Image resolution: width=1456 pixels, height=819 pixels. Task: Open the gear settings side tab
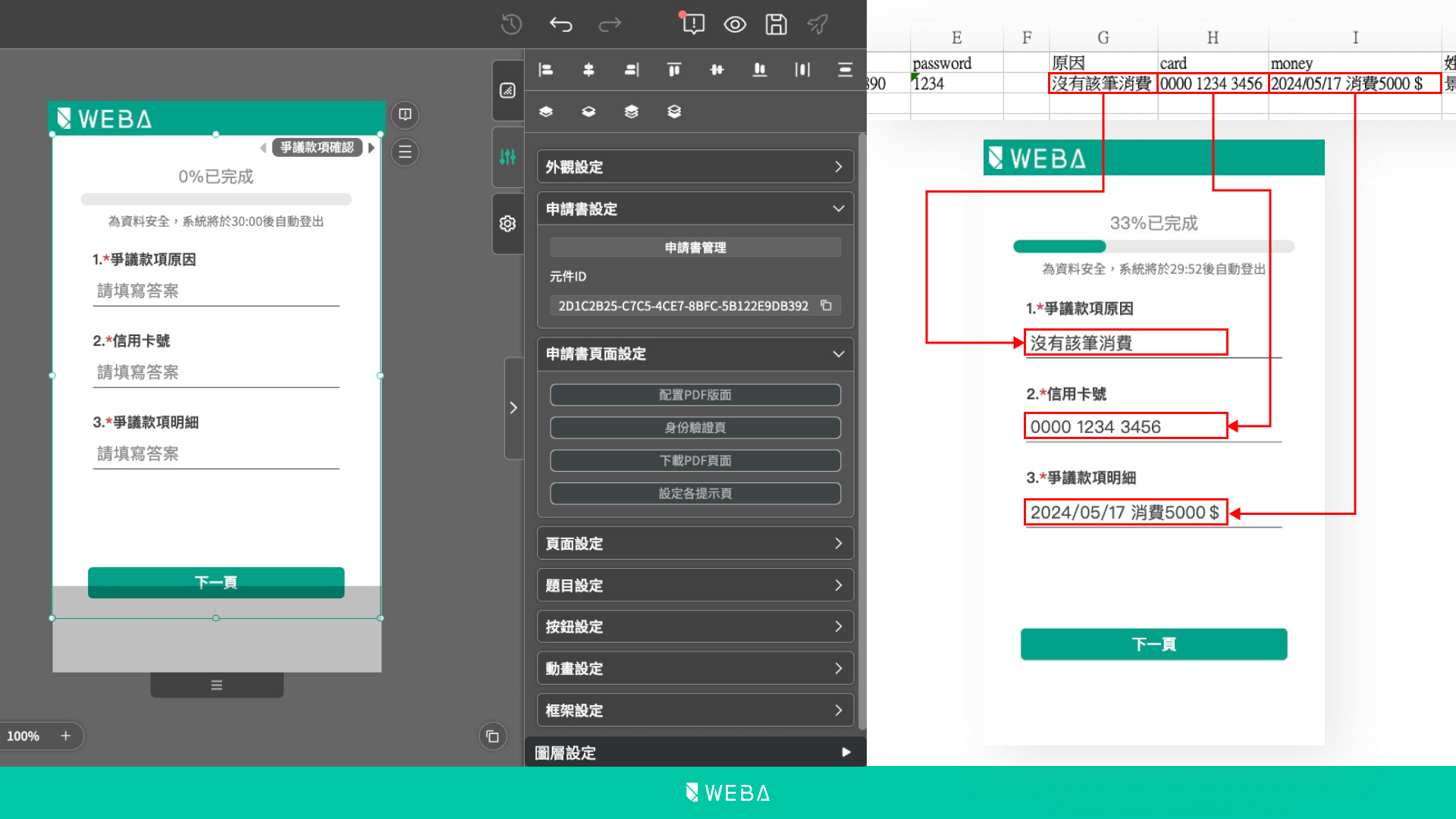pos(507,224)
